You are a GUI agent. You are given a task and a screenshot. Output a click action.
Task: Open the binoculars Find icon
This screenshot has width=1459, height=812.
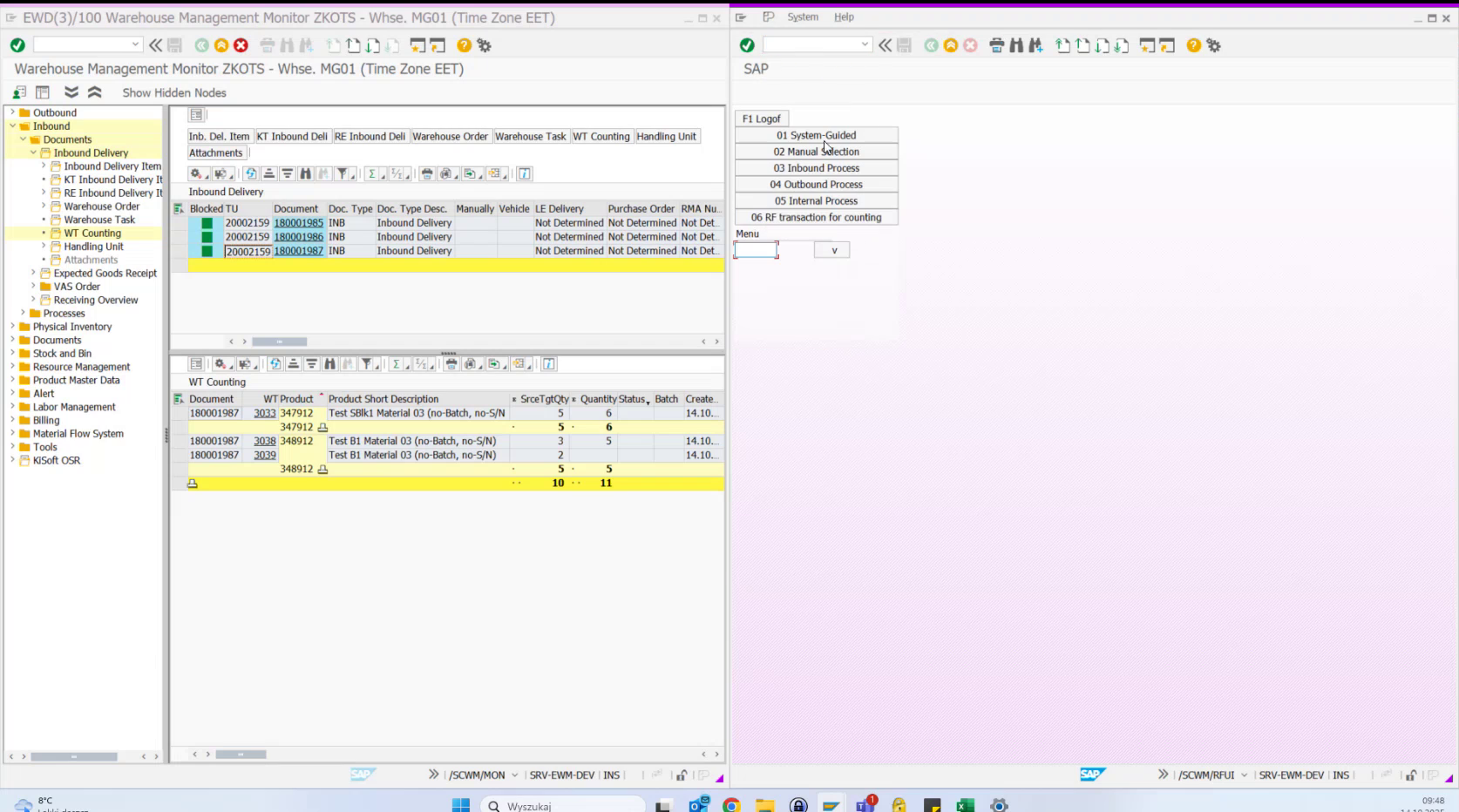pos(304,173)
